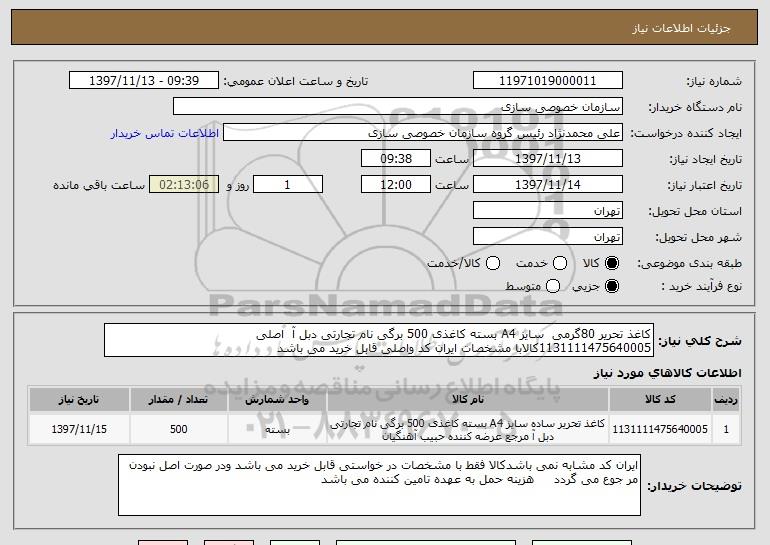The image size is (770, 545).
Task: Click the شماره نیاز label
Action: (x=714, y=81)
